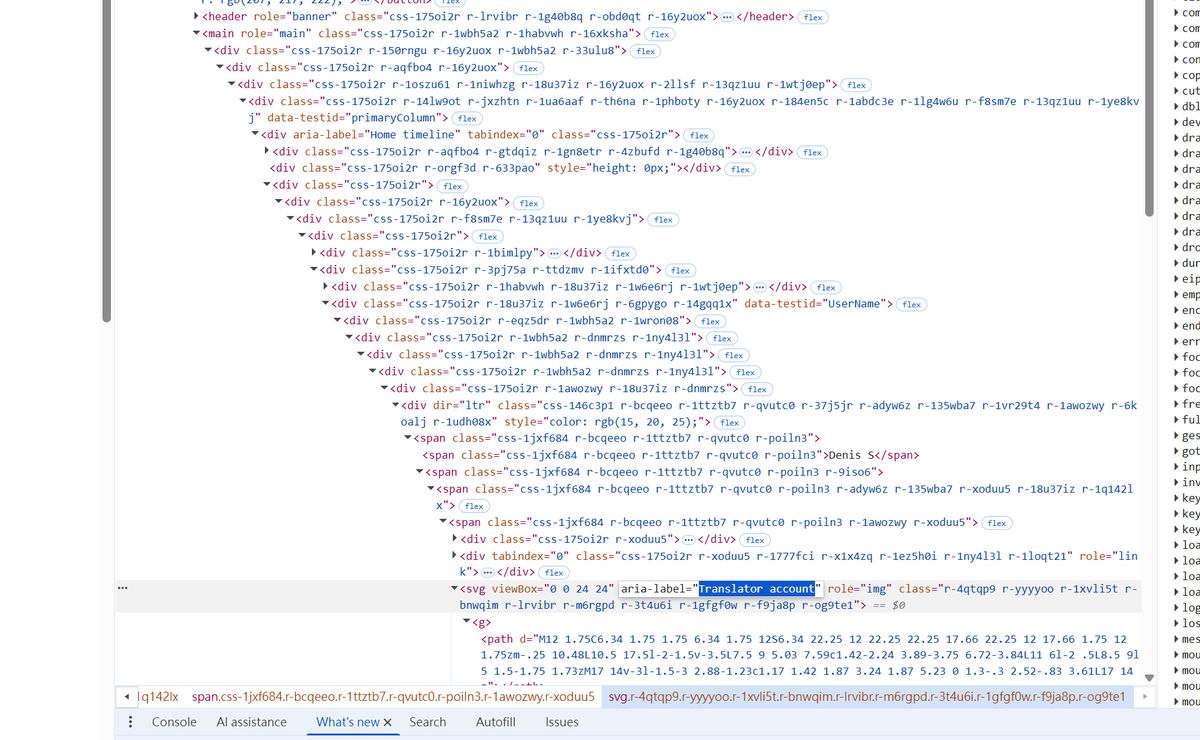Expand the tabindex 0 role link div node

coord(455,556)
